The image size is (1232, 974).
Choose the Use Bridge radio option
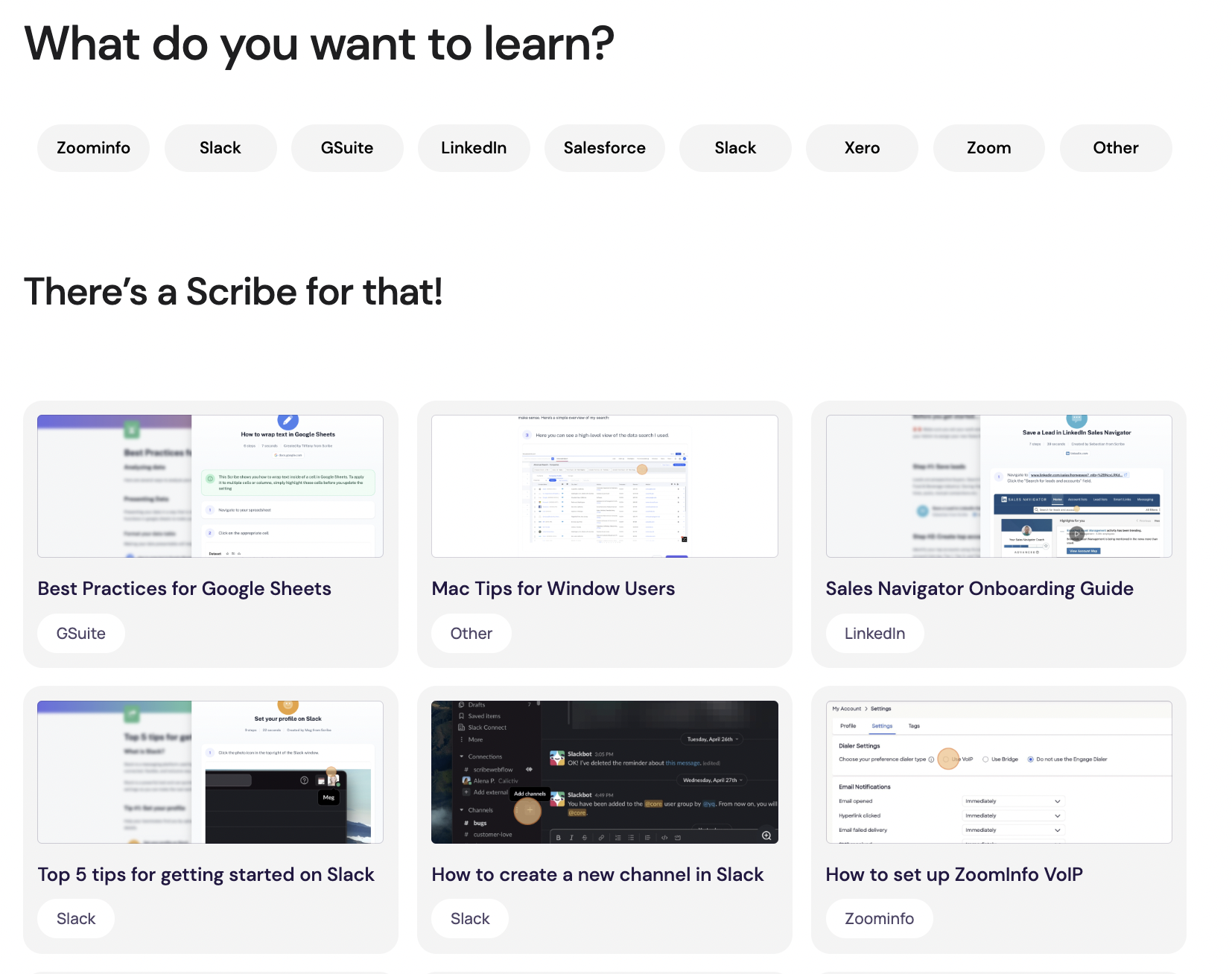click(x=986, y=759)
